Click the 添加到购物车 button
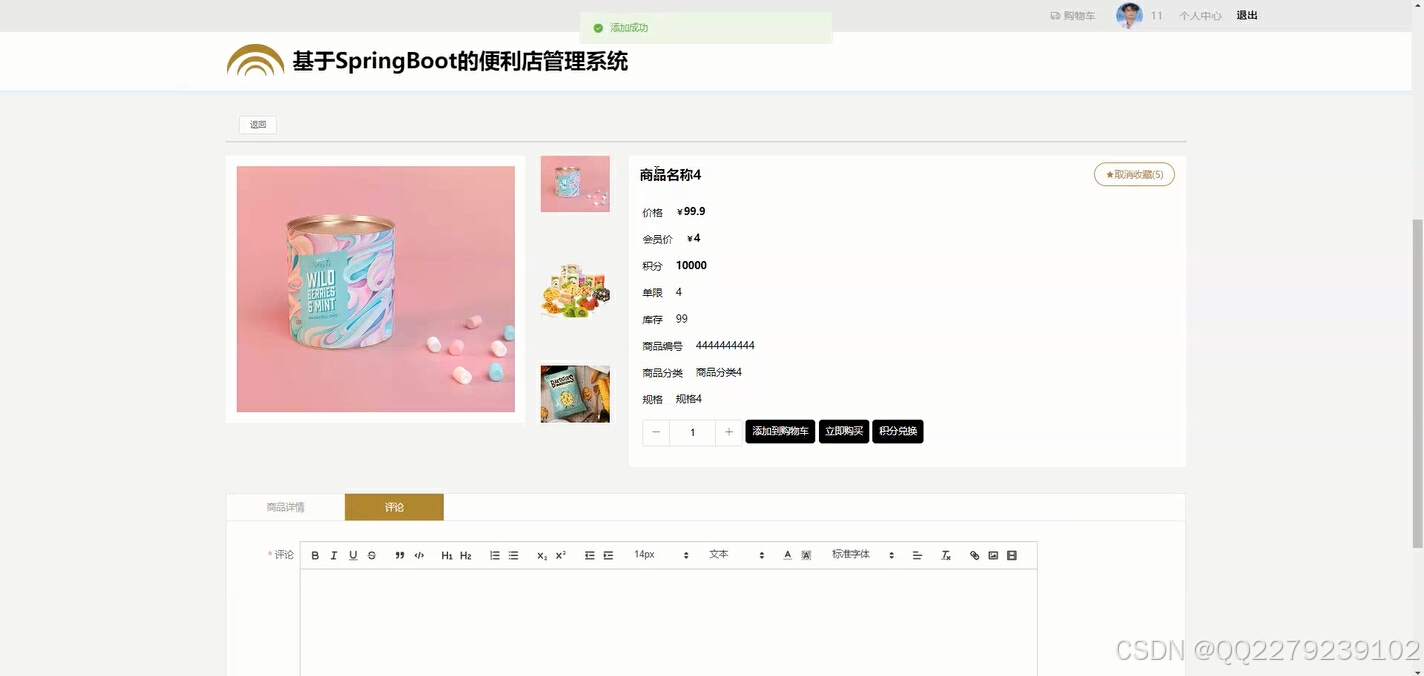Image resolution: width=1424 pixels, height=676 pixels. coord(780,431)
